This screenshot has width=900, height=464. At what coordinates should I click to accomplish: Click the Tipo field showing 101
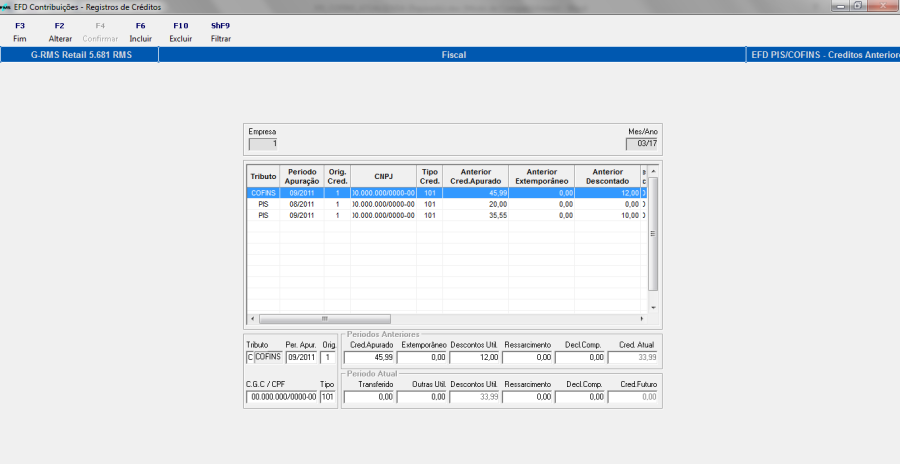coord(328,397)
